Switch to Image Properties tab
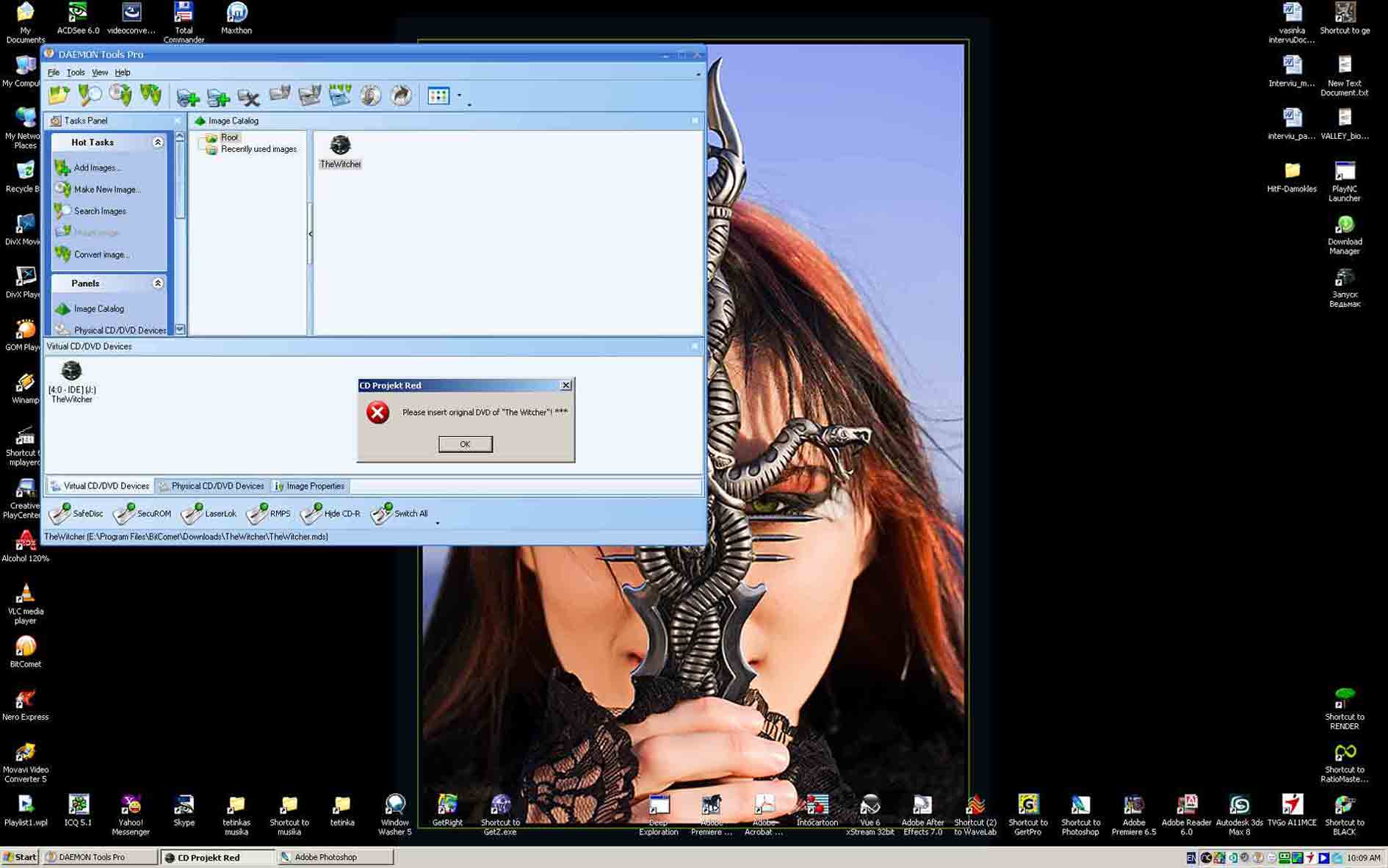The image size is (1388, 868). [309, 486]
